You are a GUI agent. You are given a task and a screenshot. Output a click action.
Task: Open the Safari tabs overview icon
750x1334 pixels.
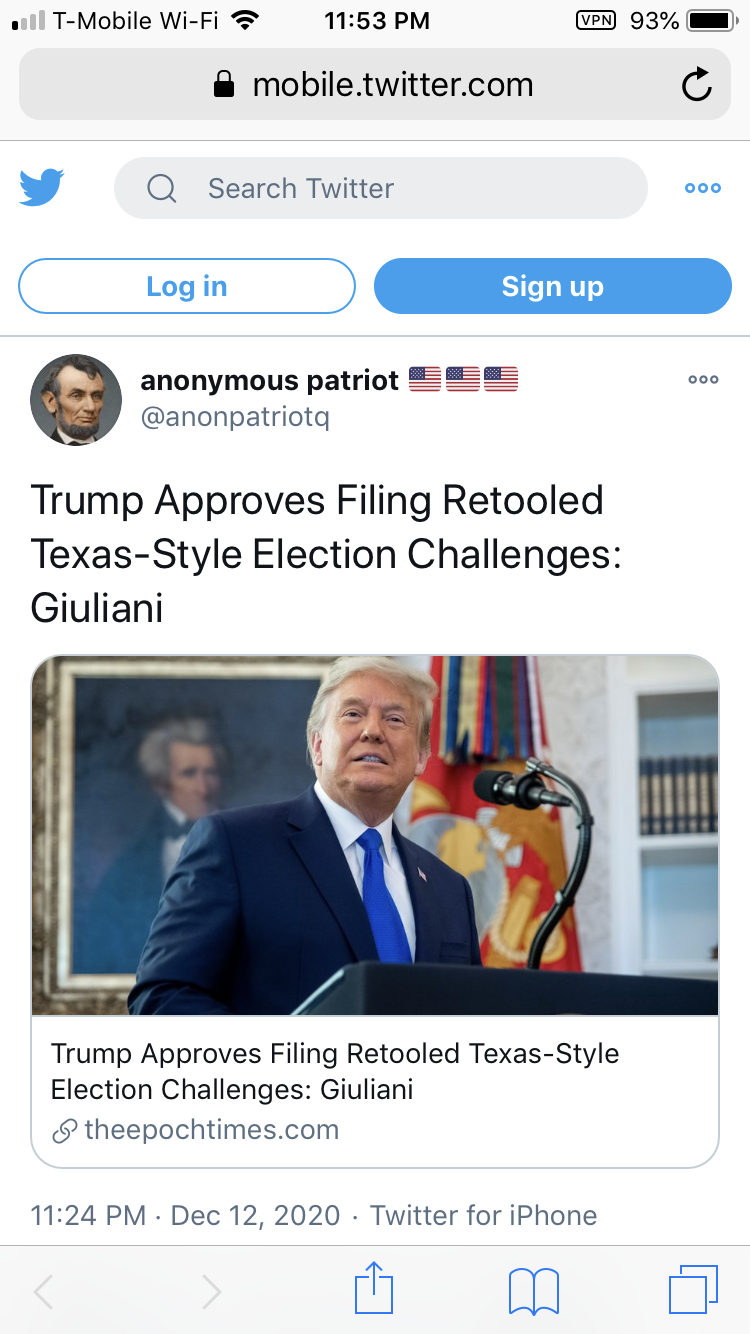click(693, 1289)
